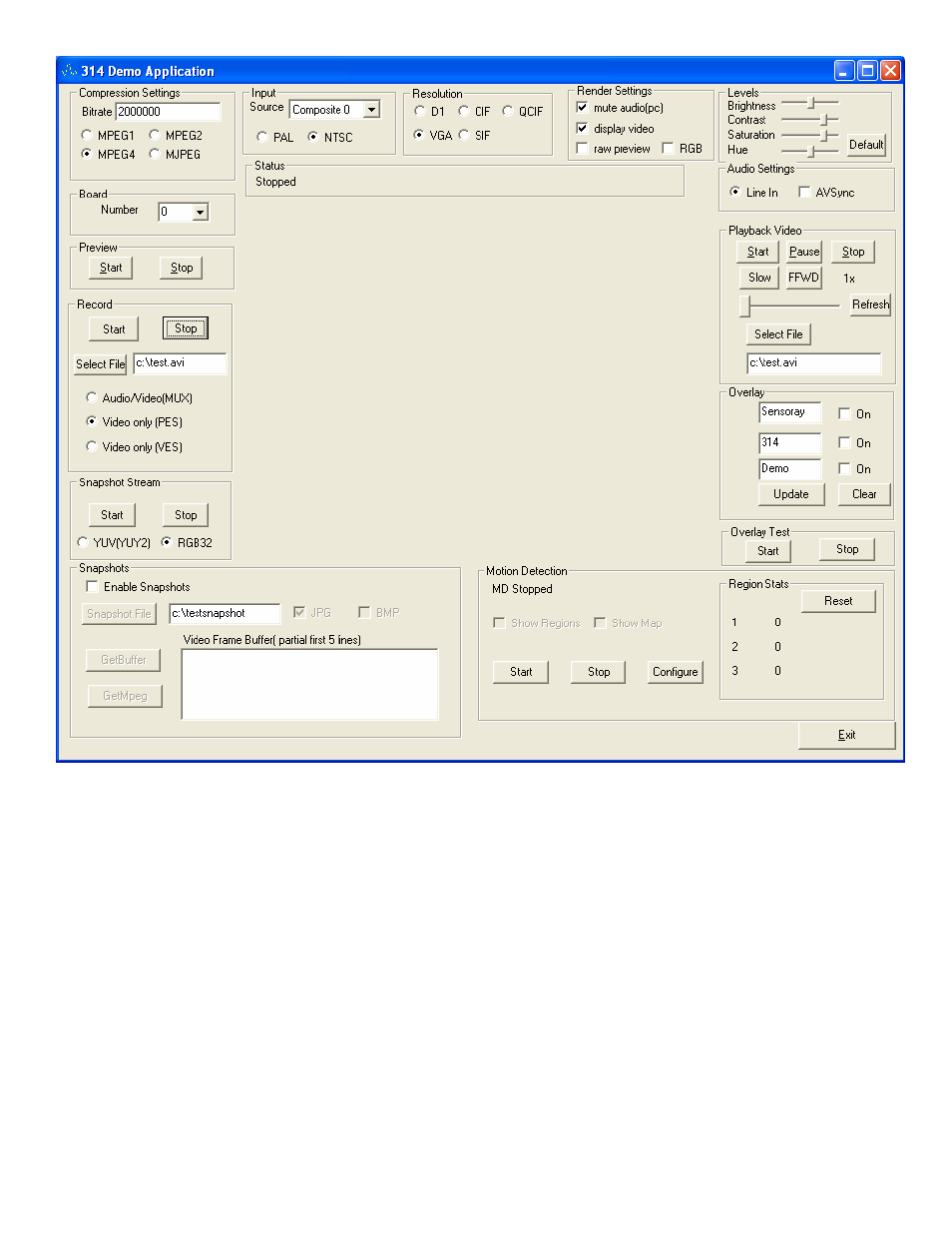Open Motion Detection Configure
This screenshot has height=1233, width=952.
coord(676,672)
